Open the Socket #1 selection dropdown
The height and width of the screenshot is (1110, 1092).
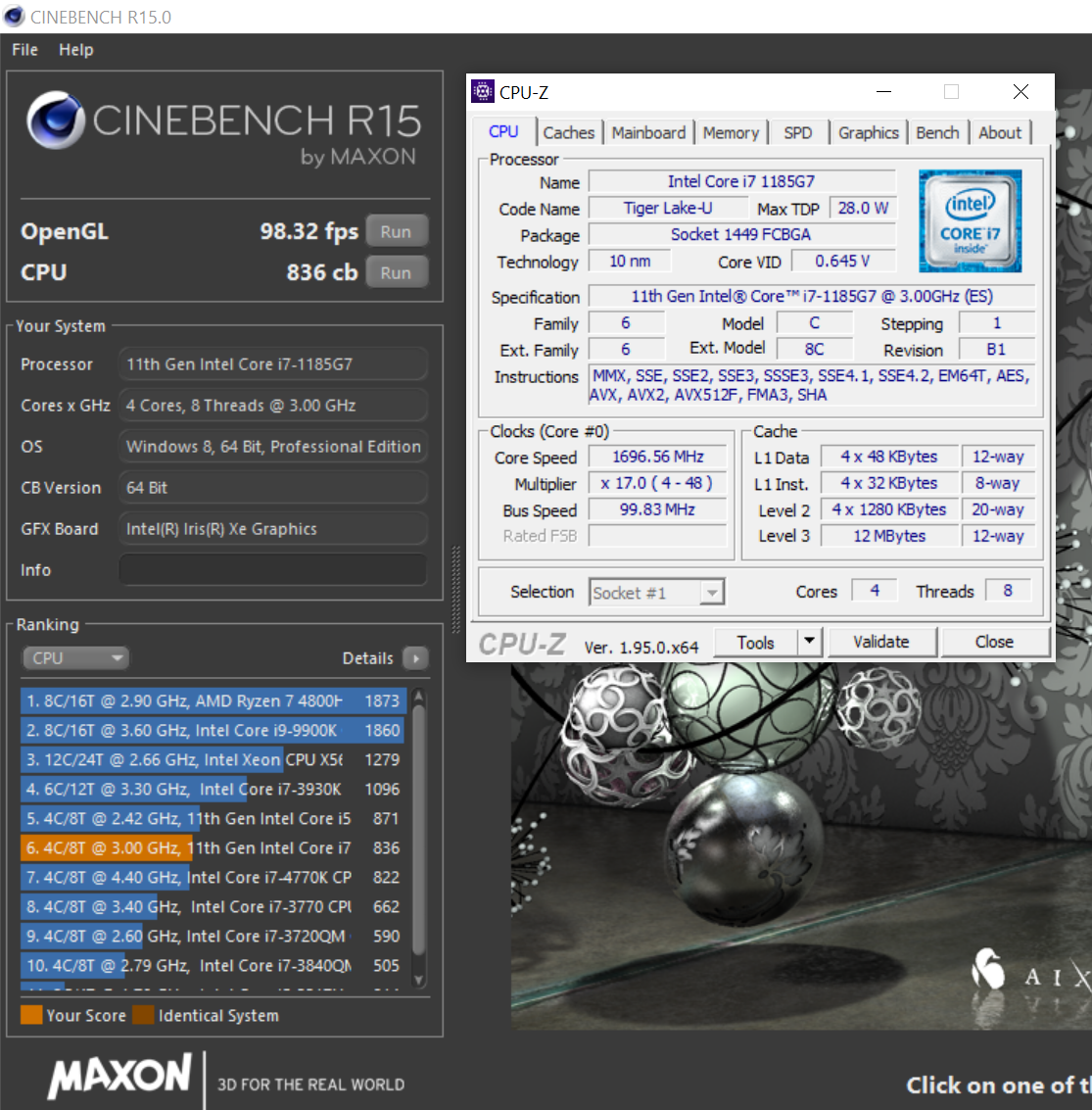point(657,593)
